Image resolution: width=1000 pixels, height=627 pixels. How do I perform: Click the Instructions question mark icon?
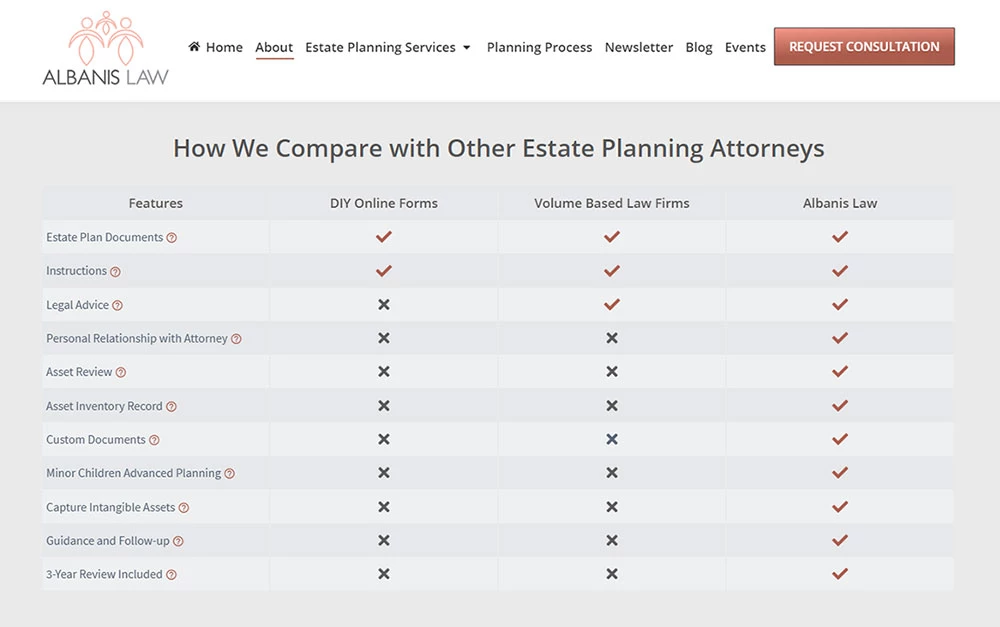pyautogui.click(x=117, y=271)
